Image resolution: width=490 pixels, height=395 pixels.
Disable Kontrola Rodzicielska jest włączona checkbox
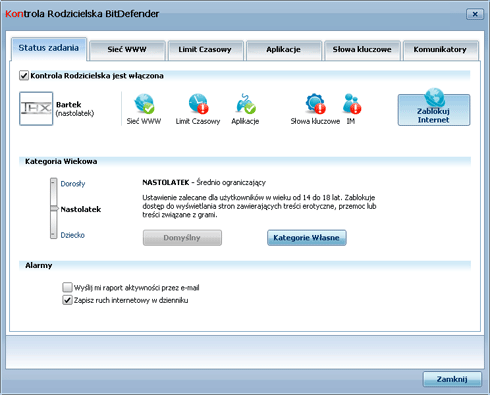[24, 76]
